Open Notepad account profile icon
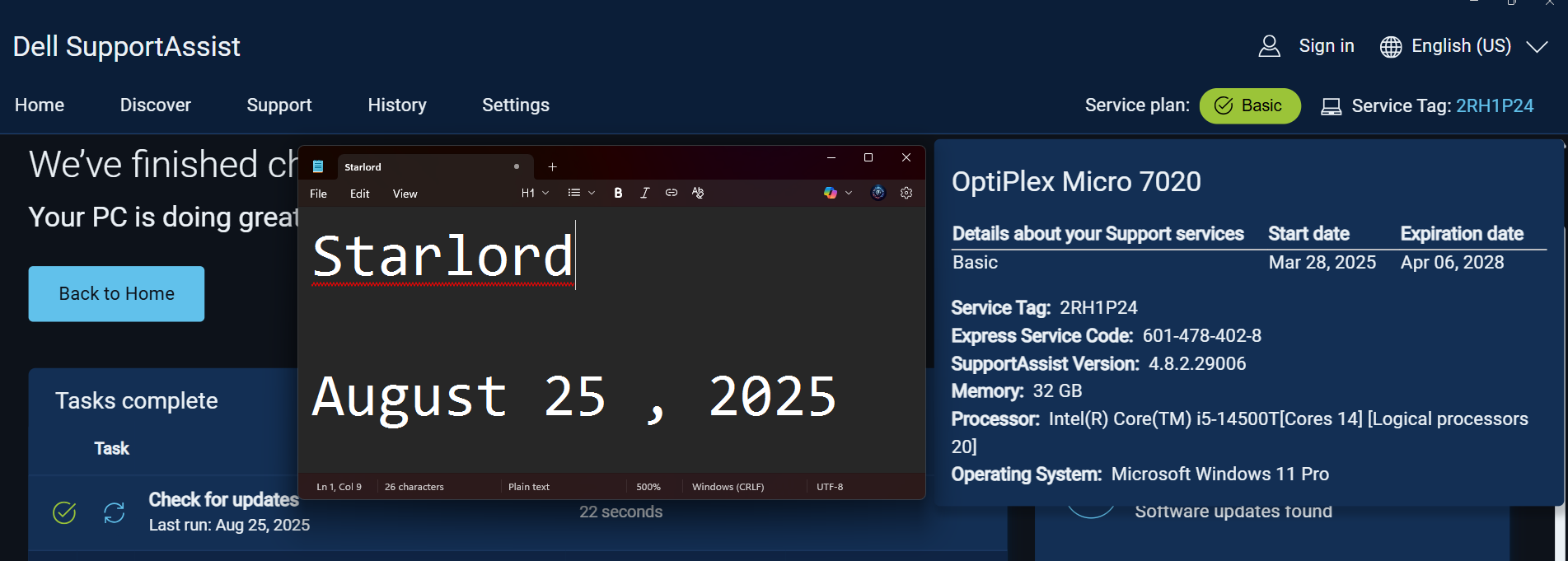1568x561 pixels. (x=878, y=193)
